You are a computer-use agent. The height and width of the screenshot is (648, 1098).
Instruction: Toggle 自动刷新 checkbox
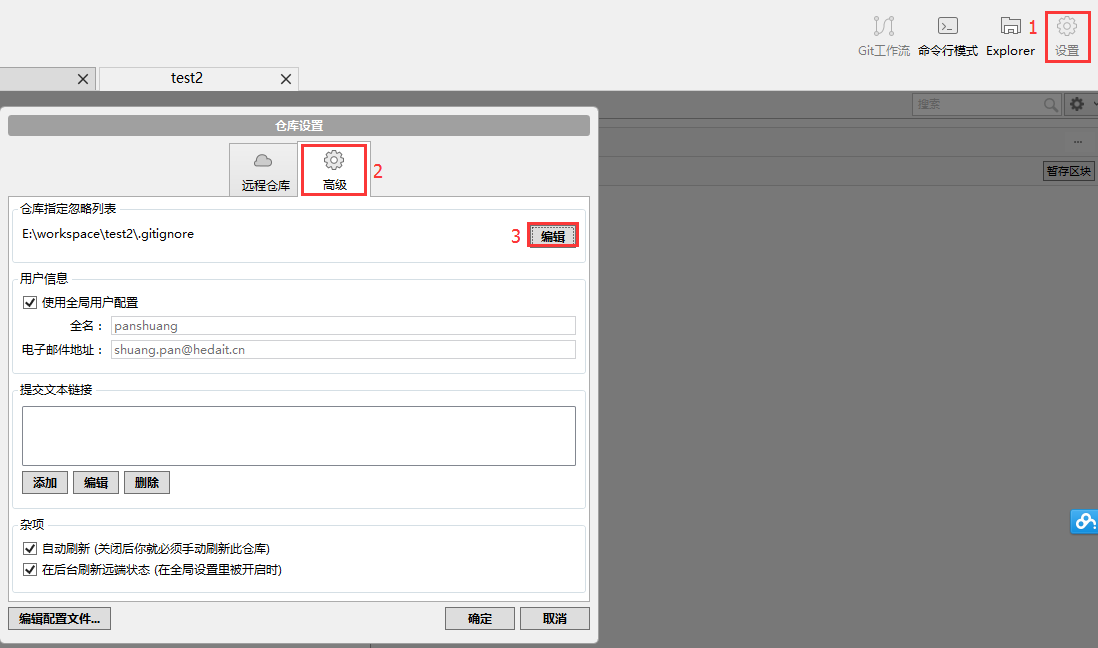pos(29,549)
